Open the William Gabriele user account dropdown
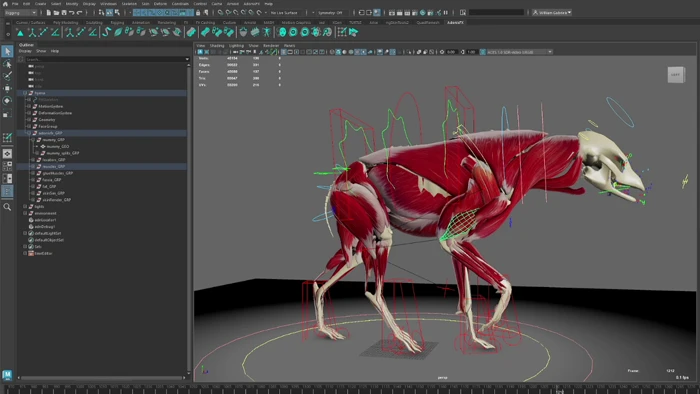The image size is (700, 394). pyautogui.click(x=552, y=12)
